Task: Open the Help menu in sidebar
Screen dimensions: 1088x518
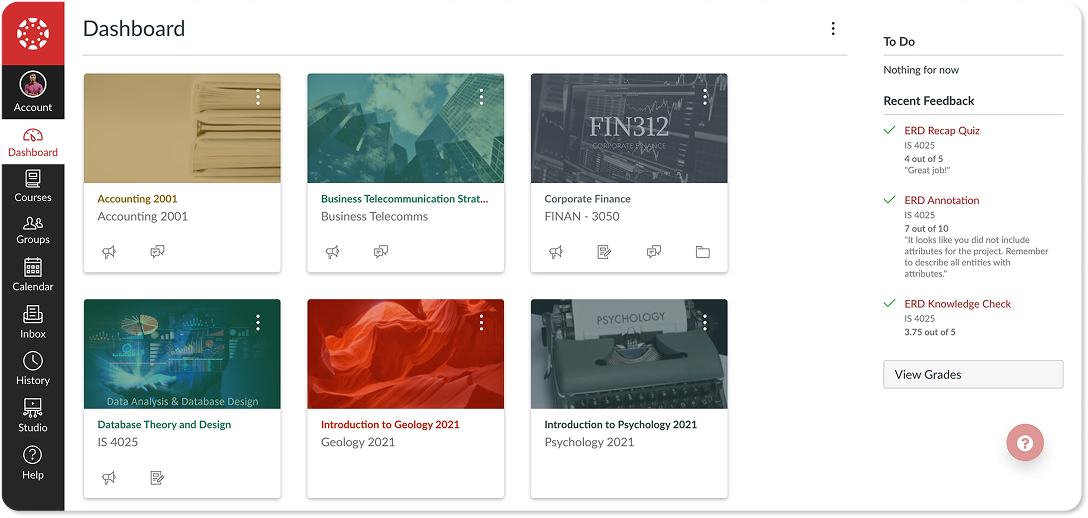Action: 33,463
